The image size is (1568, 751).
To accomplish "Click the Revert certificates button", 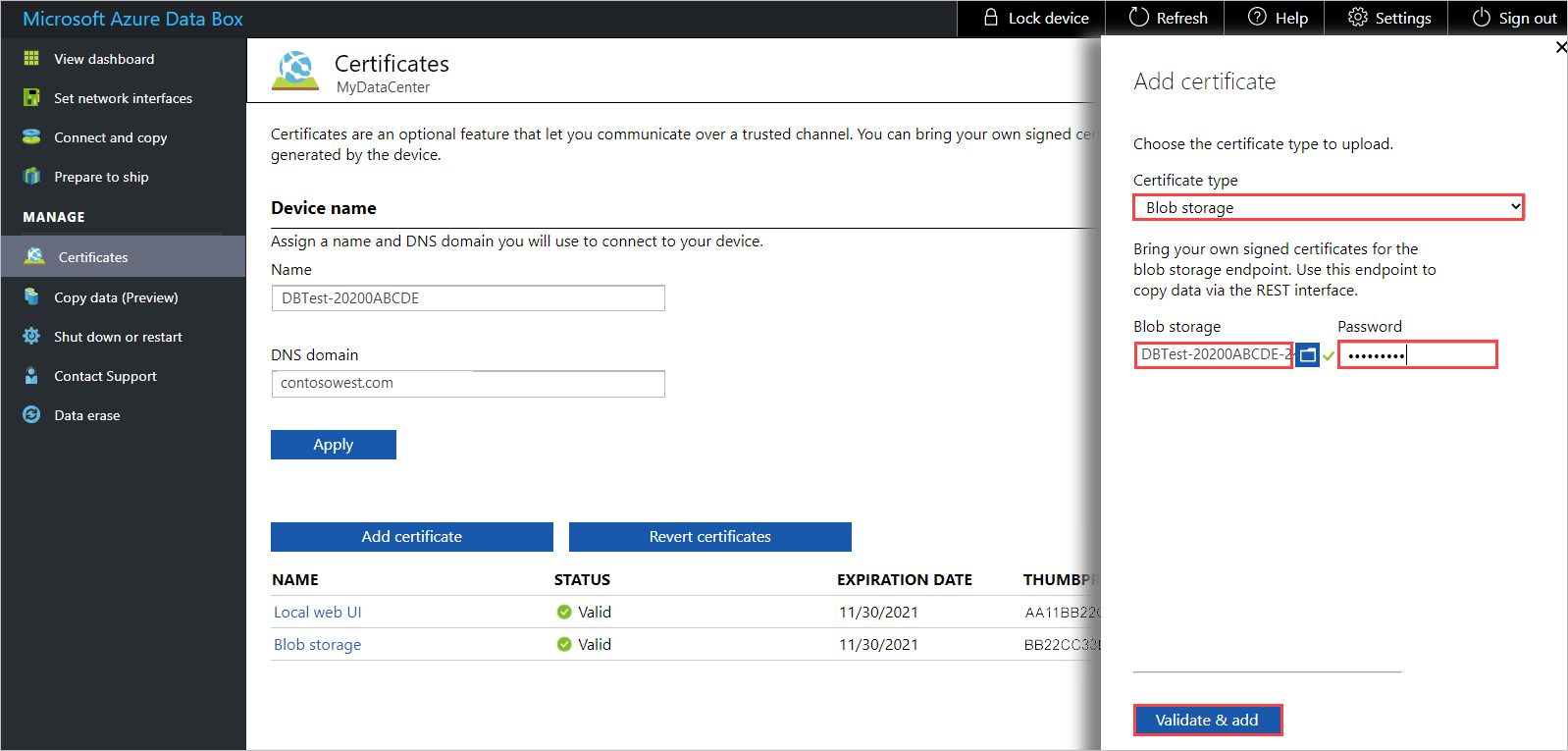I will (710, 537).
